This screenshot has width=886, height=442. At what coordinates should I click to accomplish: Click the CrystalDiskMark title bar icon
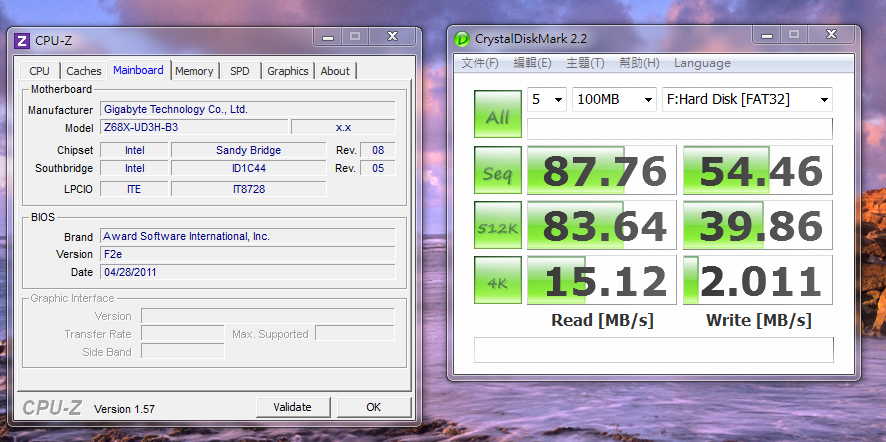(x=462, y=39)
